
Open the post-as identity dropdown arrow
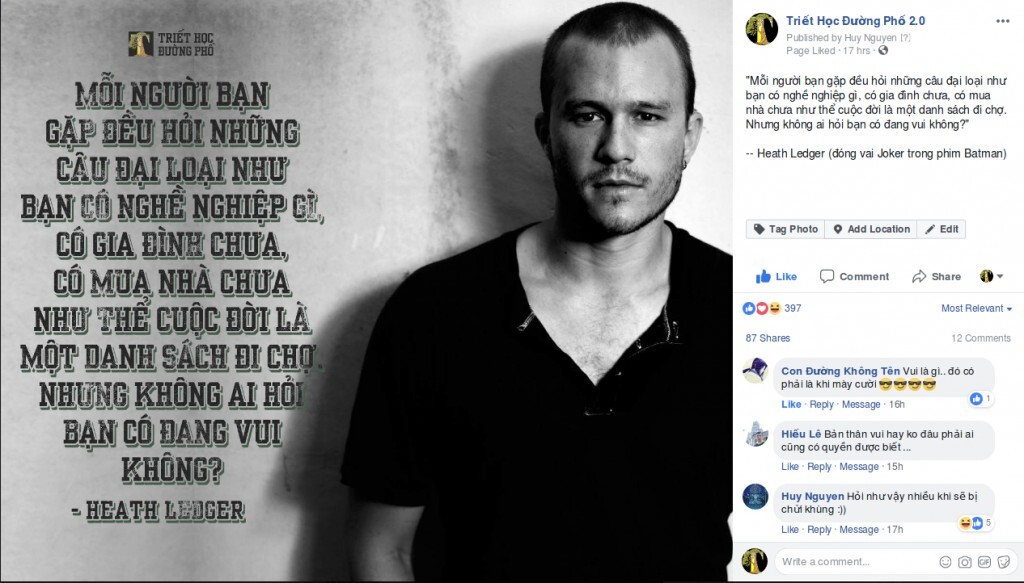point(991,276)
